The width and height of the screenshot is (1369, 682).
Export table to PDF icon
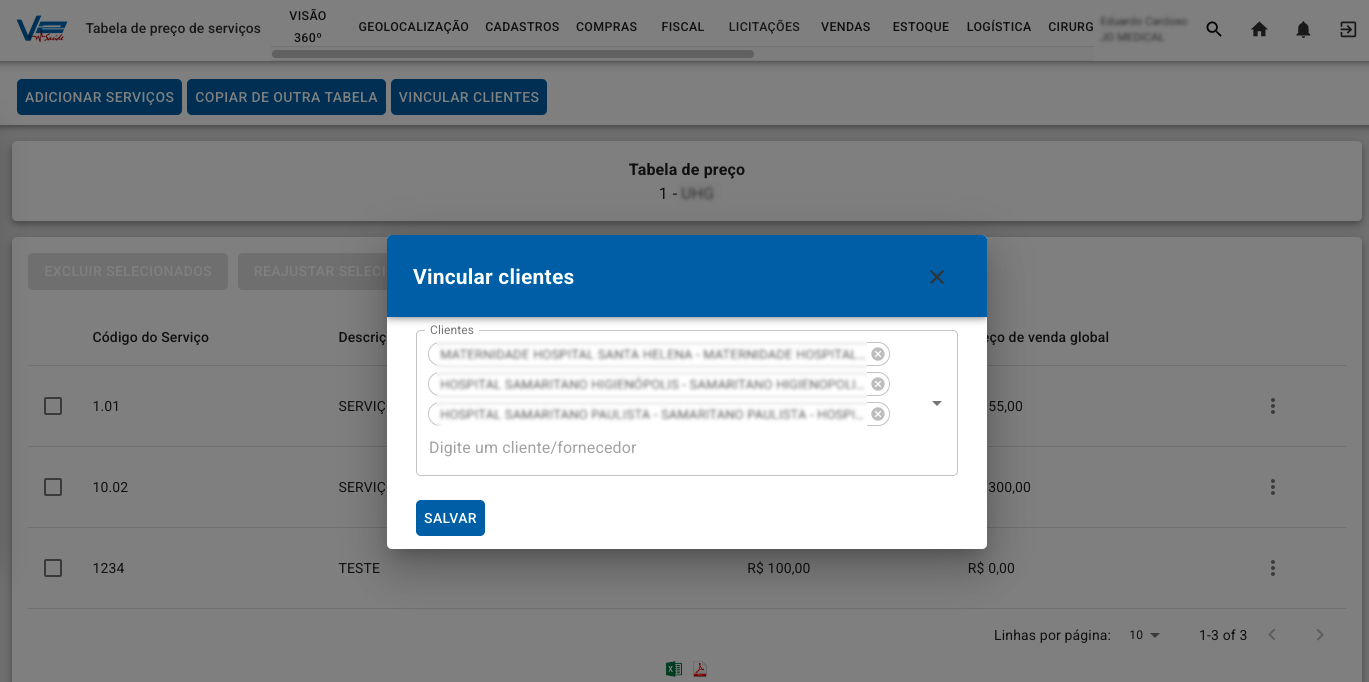pos(700,669)
